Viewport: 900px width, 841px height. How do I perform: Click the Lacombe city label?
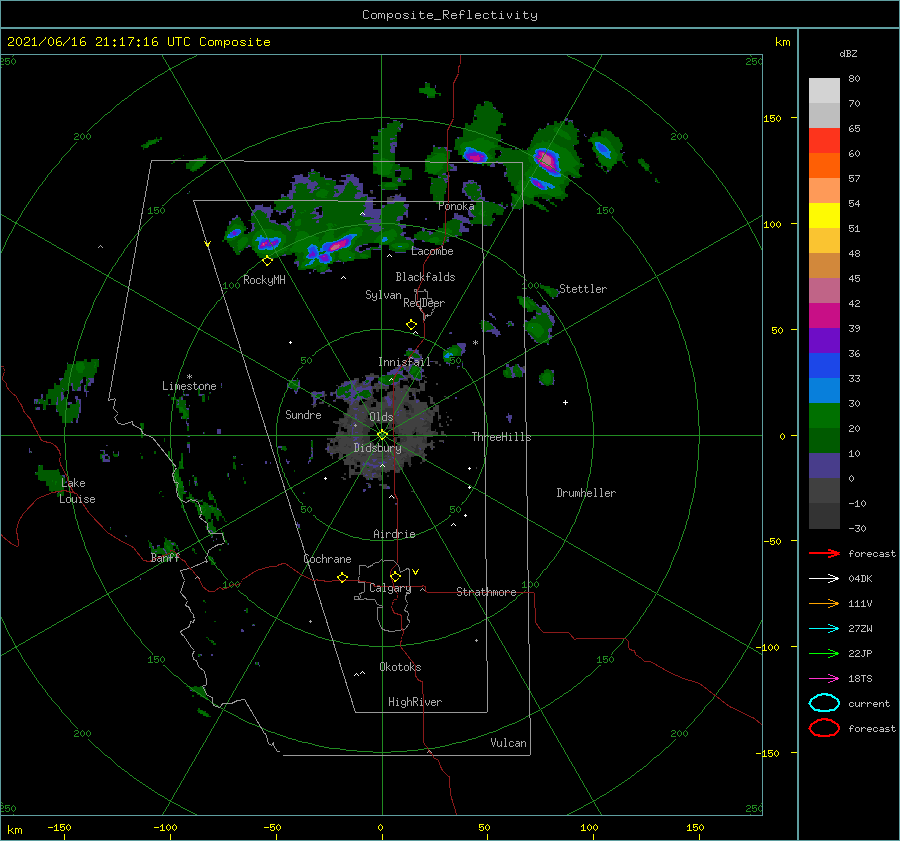(432, 251)
